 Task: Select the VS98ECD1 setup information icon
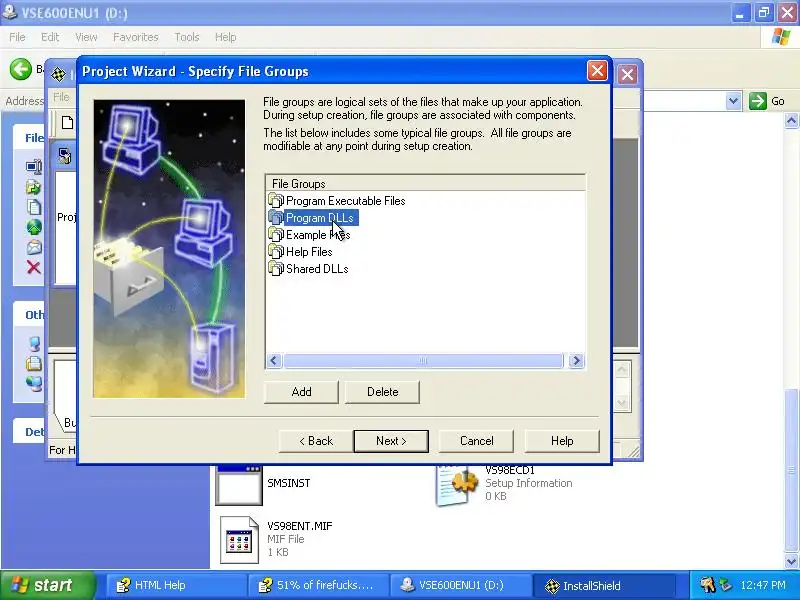[x=457, y=485]
